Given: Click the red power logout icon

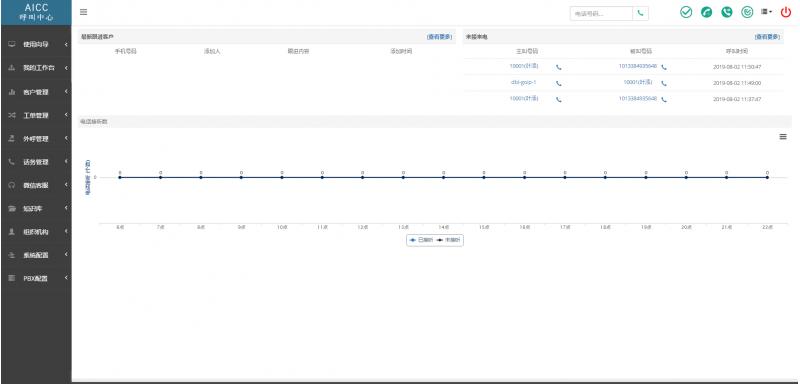Looking at the screenshot, I should coord(785,13).
